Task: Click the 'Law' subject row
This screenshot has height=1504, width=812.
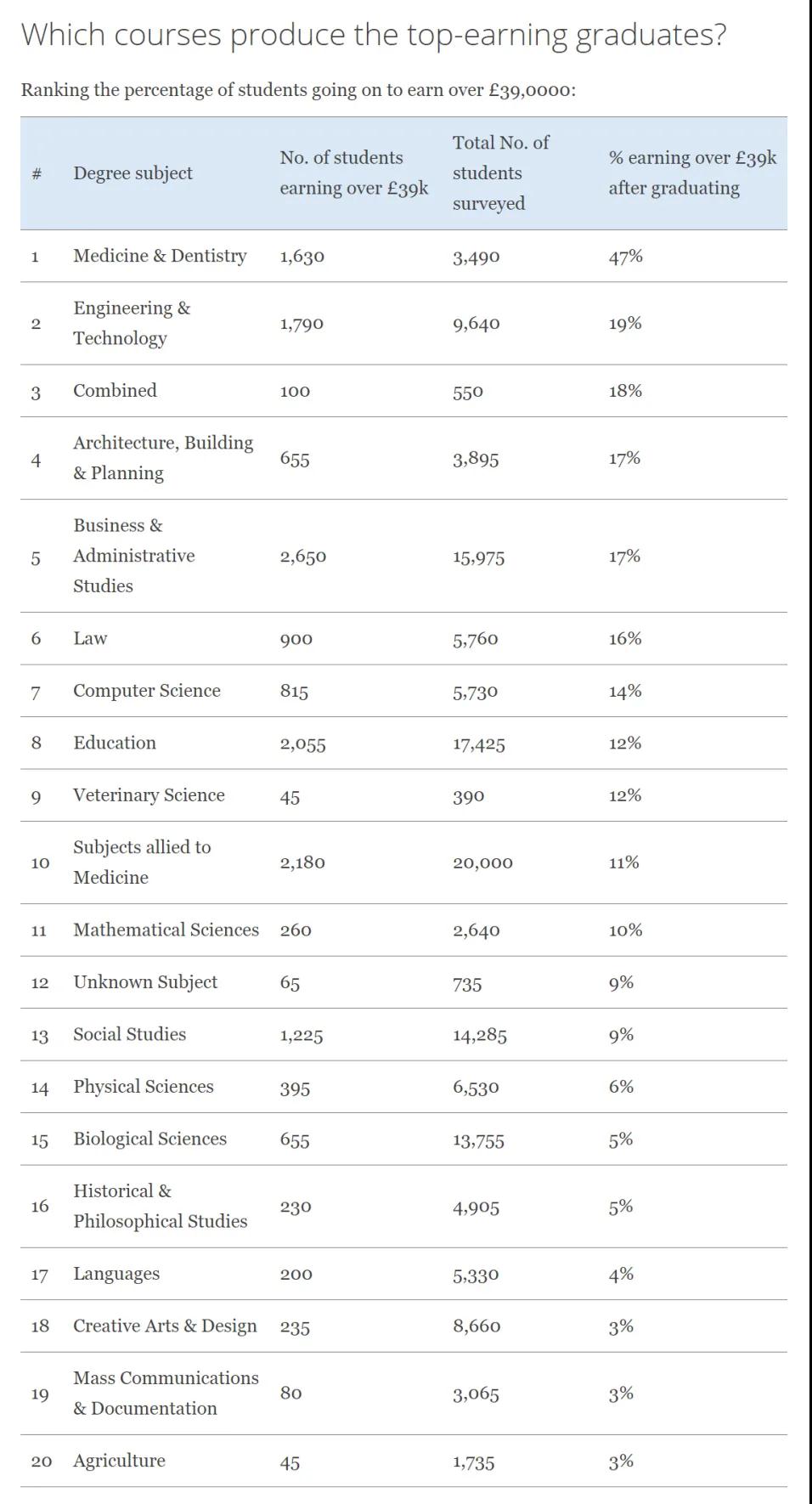Action: 90,639
